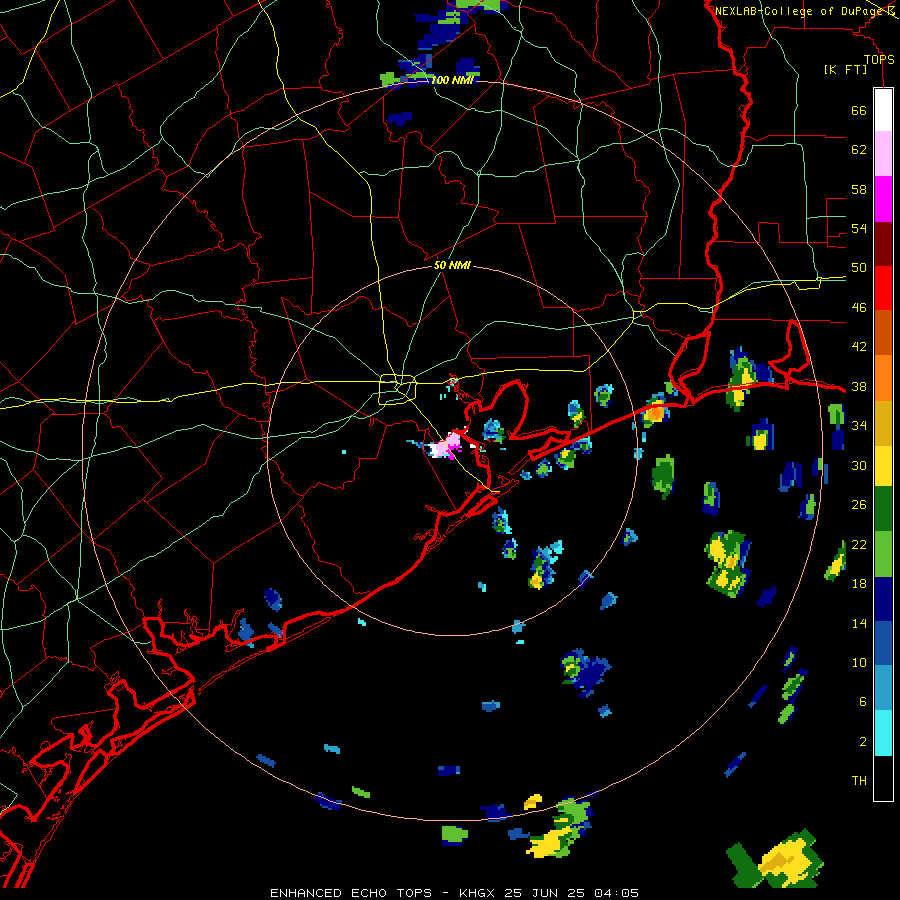Click the pink-white high echo top storm cell
This screenshot has height=900, width=900.
tap(446, 445)
